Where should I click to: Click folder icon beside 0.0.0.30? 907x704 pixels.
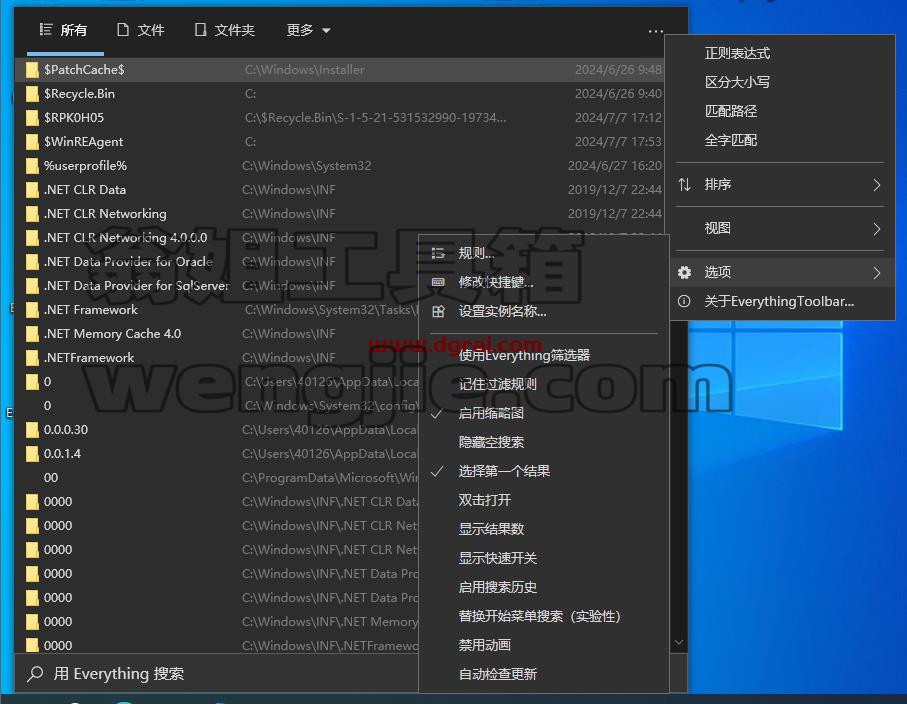[32, 430]
